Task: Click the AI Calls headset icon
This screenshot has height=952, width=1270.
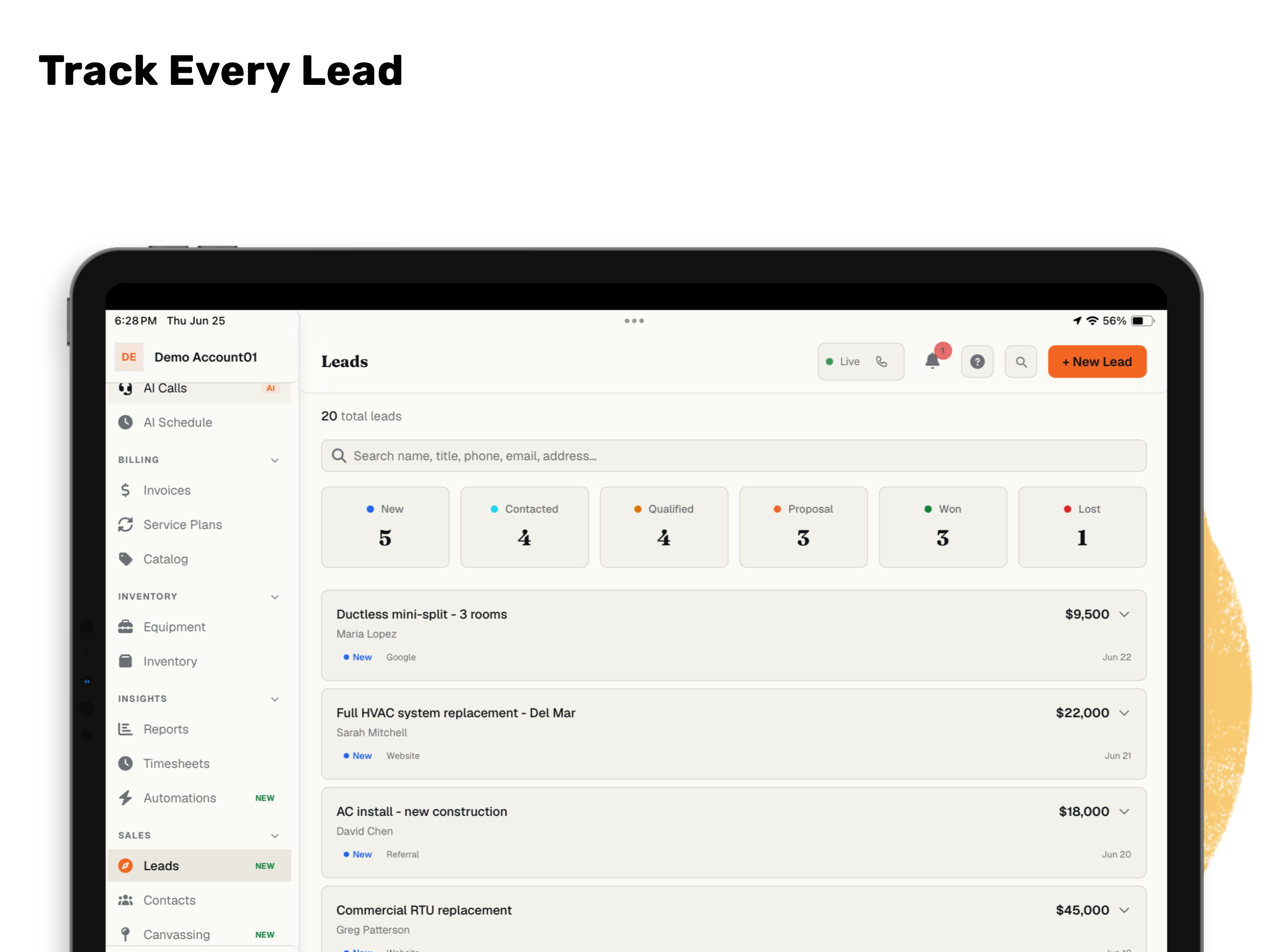Action: [x=125, y=388]
